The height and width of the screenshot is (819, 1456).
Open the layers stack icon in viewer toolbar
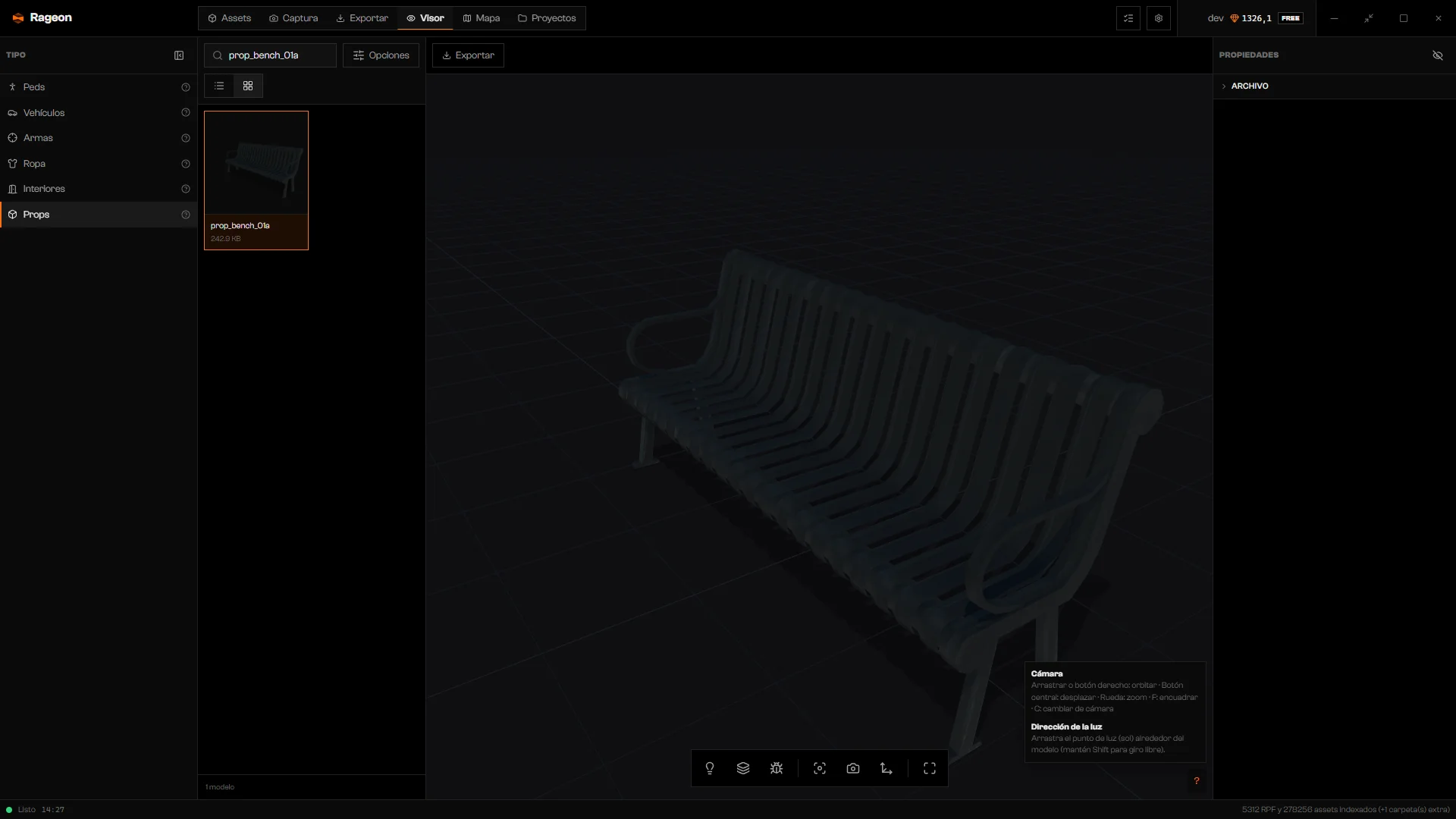(743, 768)
